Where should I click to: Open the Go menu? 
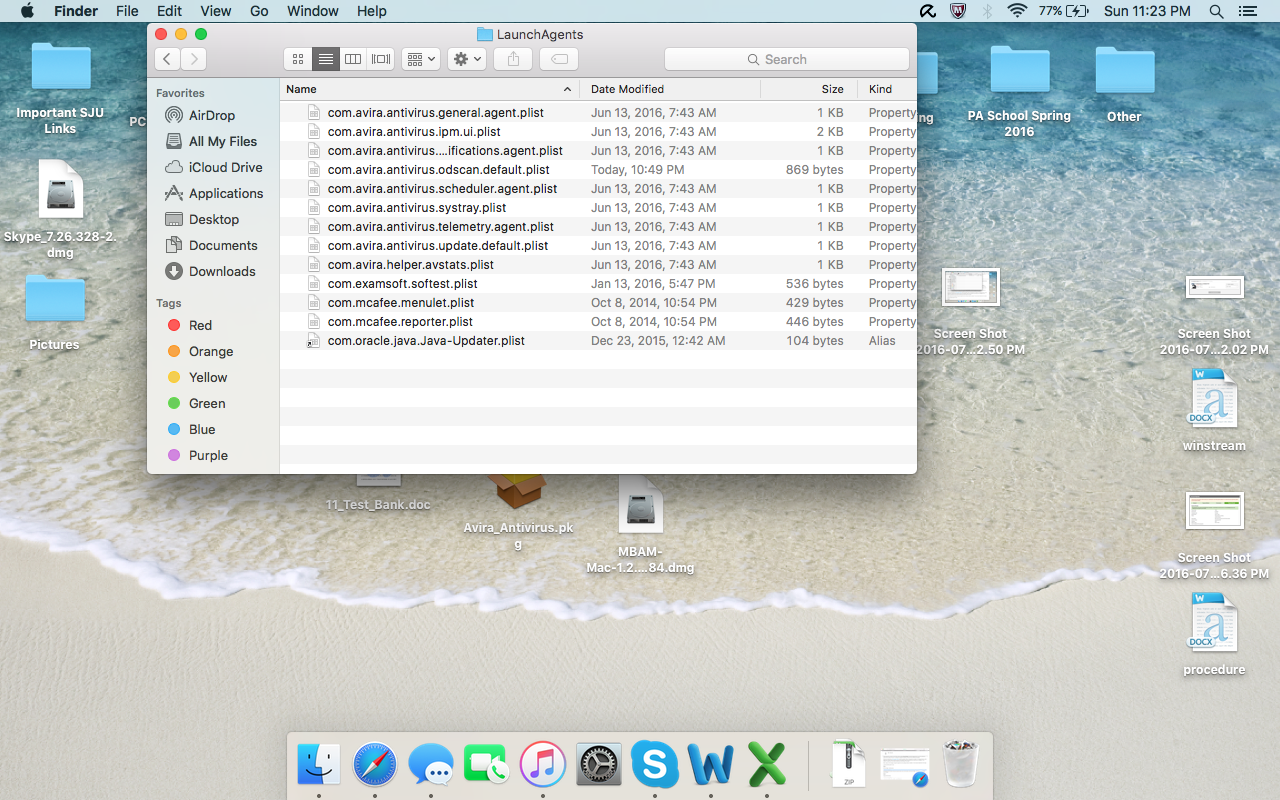pyautogui.click(x=259, y=11)
